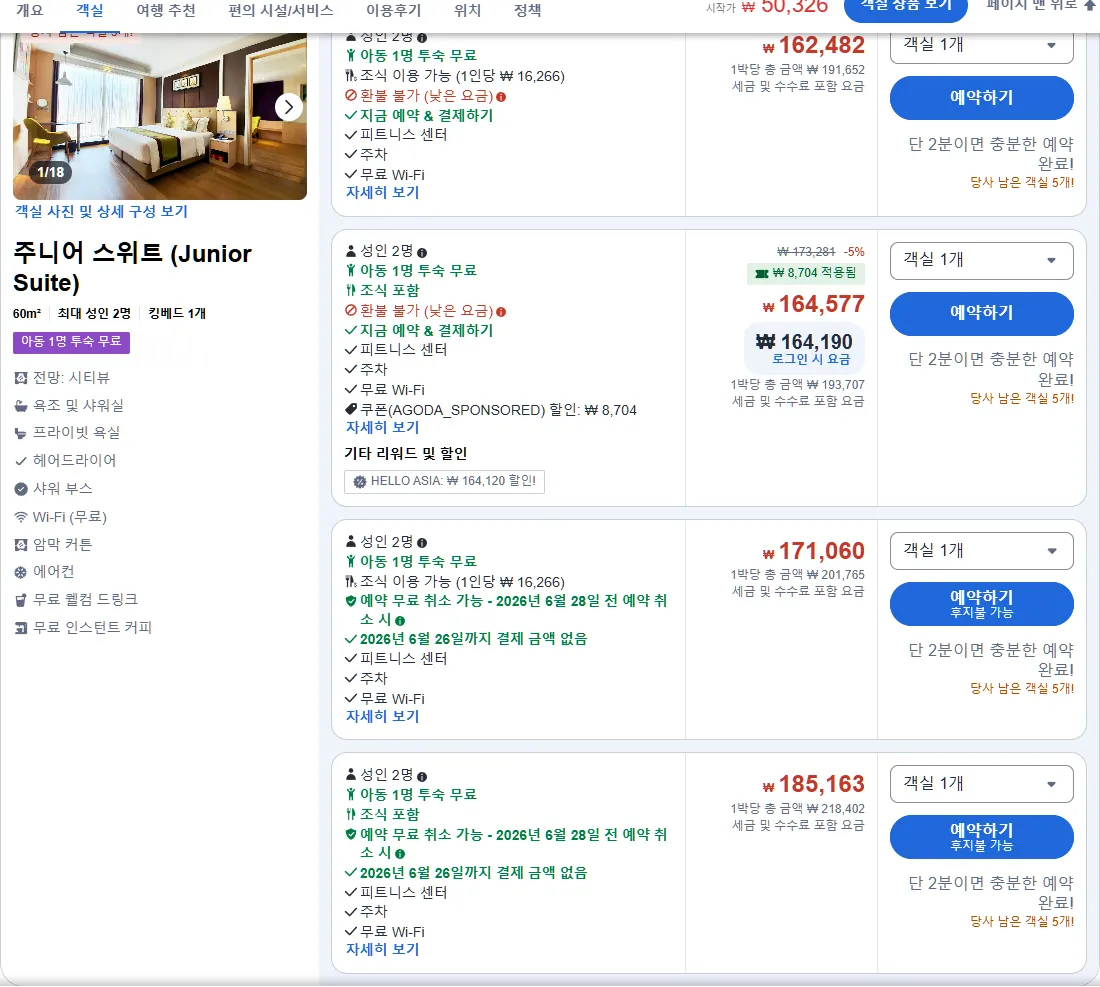Screen dimensions: 1100x987
Task: Open 객실 1개 dropdown for 162,482 offer
Action: (981, 48)
